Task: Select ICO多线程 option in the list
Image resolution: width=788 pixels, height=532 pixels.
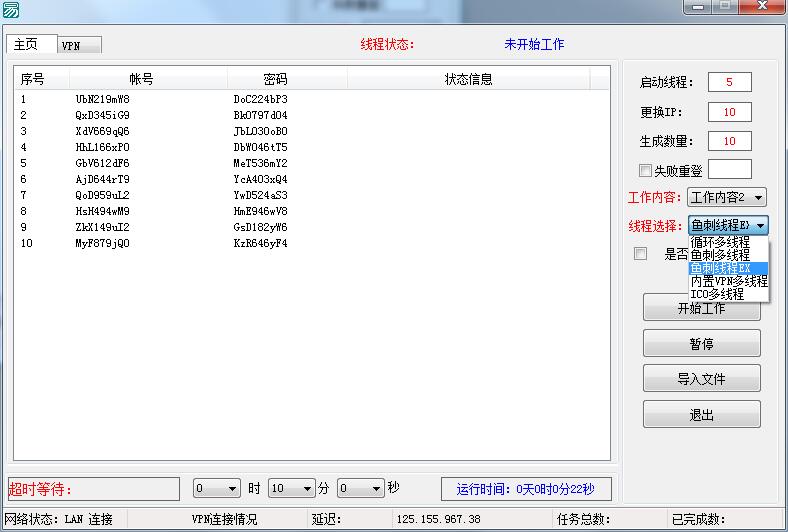Action: click(x=717, y=295)
